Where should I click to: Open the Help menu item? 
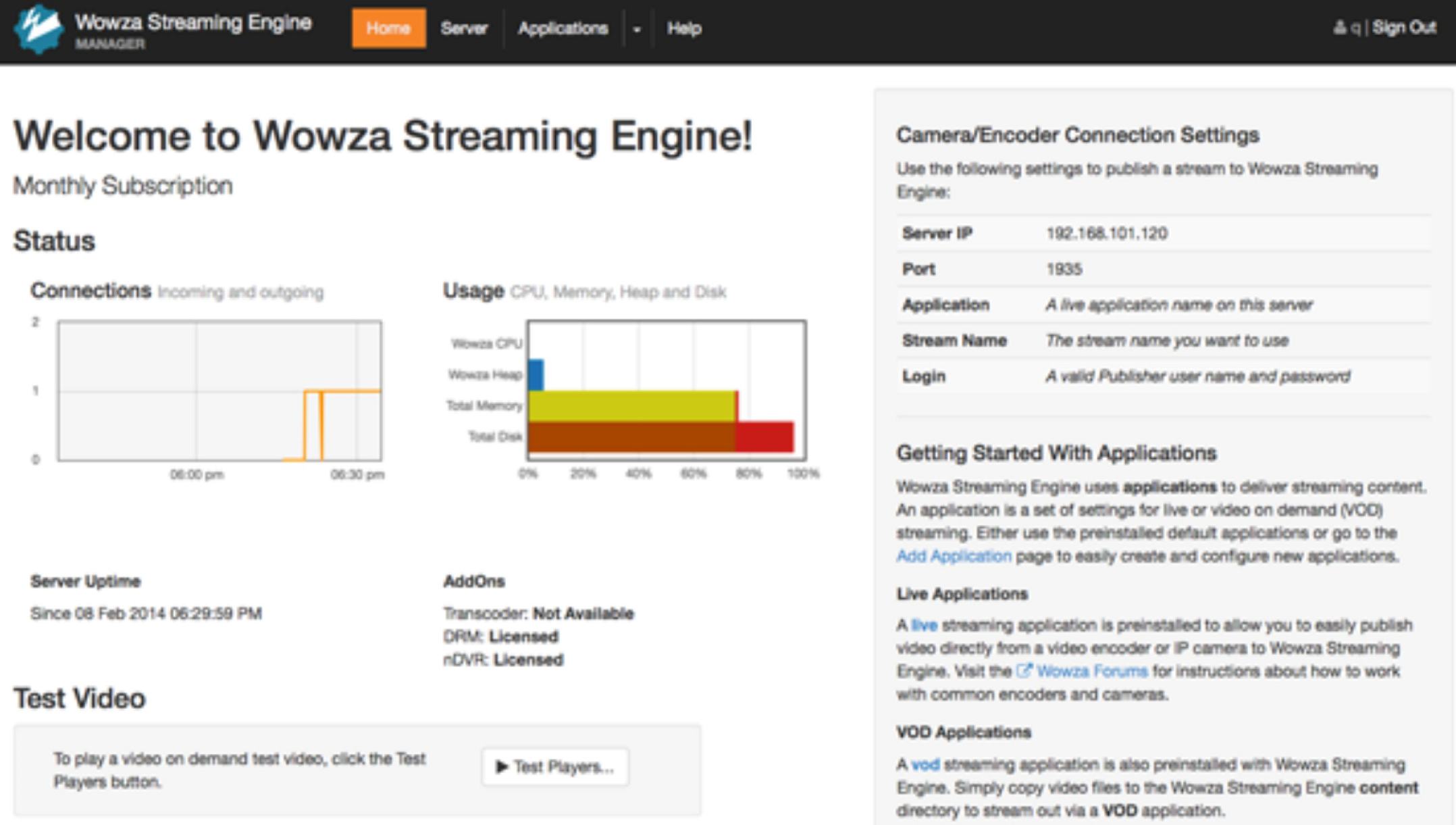click(x=684, y=28)
